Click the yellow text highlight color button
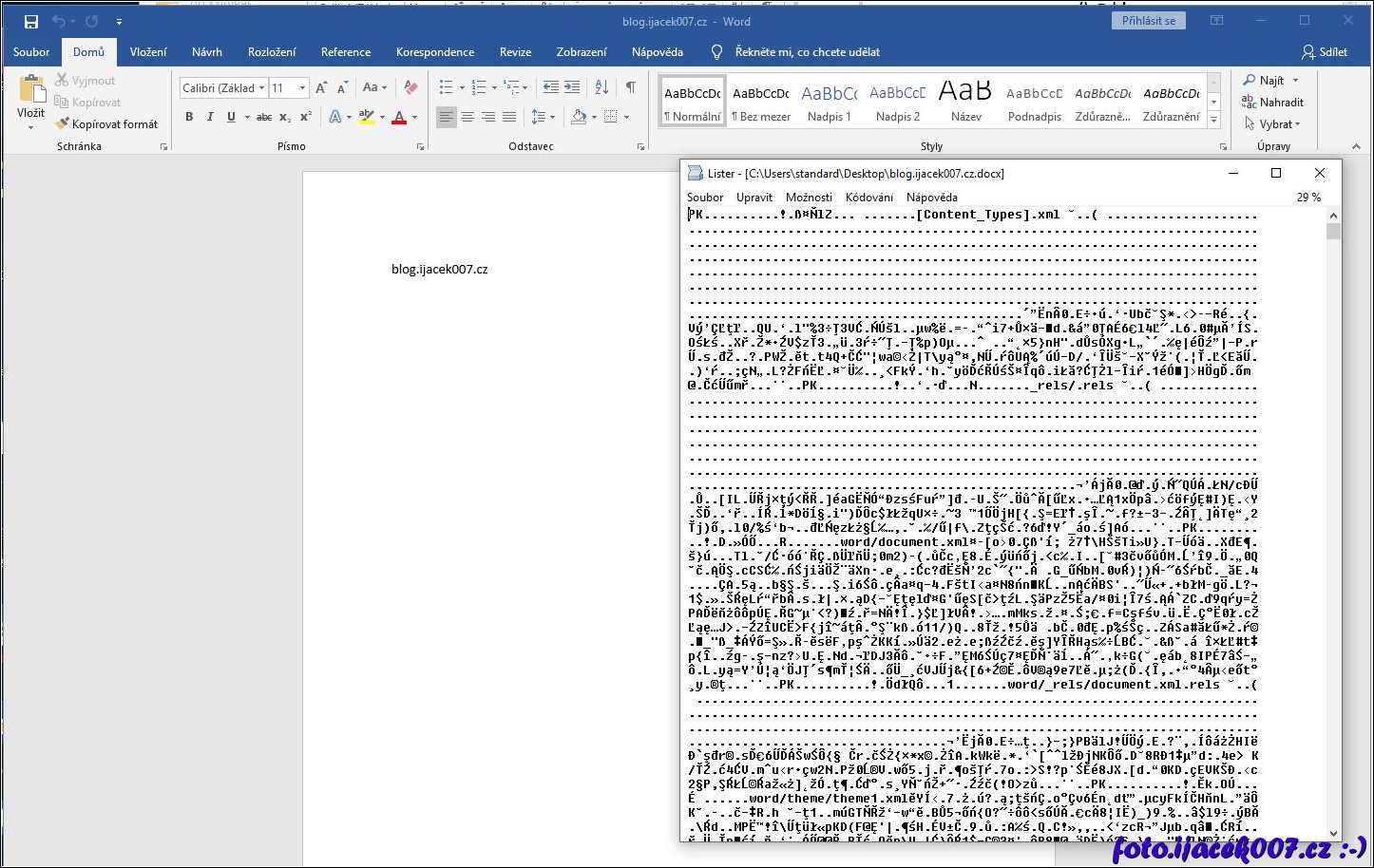The height and width of the screenshot is (868, 1374). point(367,117)
